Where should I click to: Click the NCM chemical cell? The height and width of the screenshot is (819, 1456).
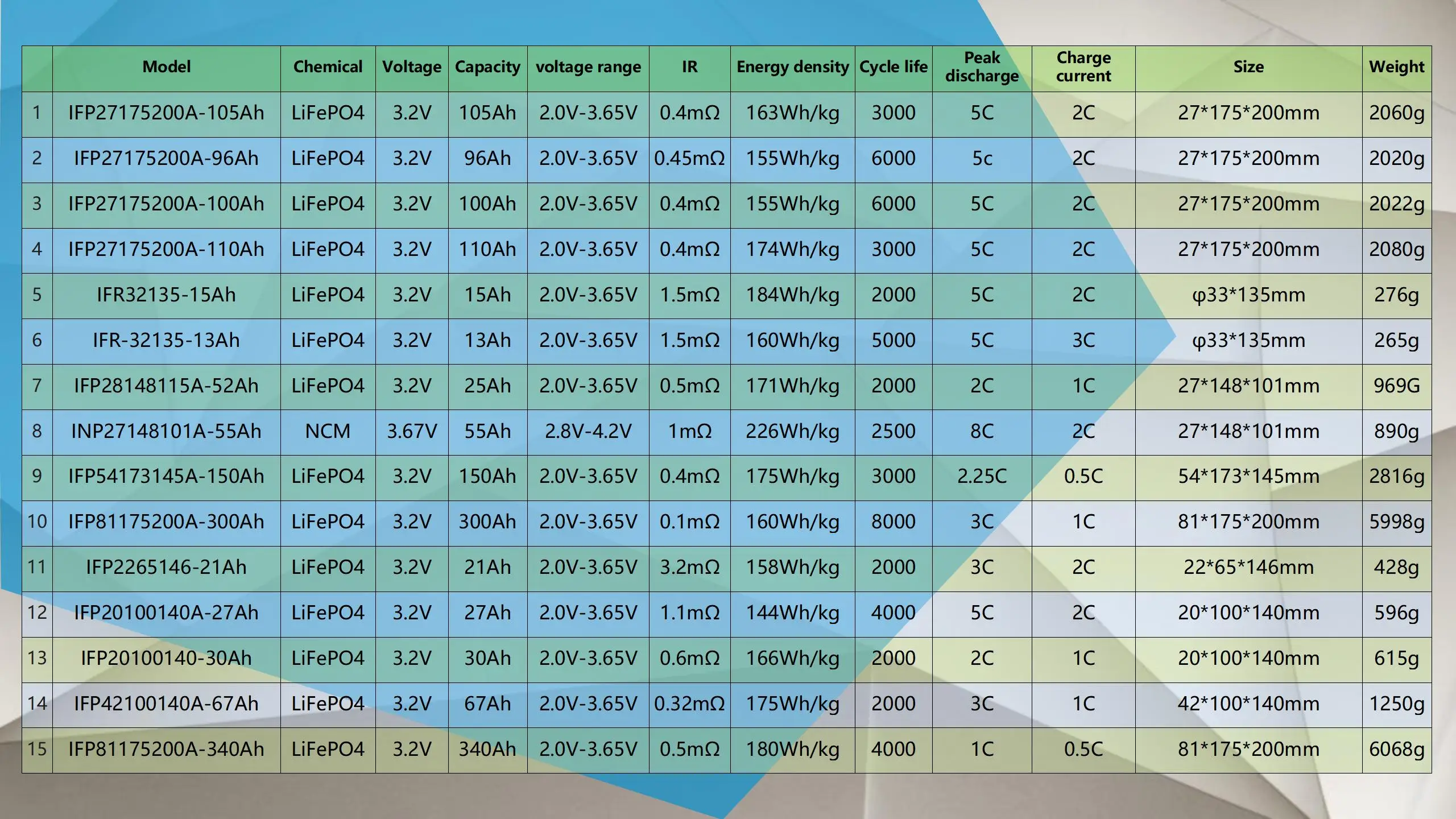[x=328, y=431]
